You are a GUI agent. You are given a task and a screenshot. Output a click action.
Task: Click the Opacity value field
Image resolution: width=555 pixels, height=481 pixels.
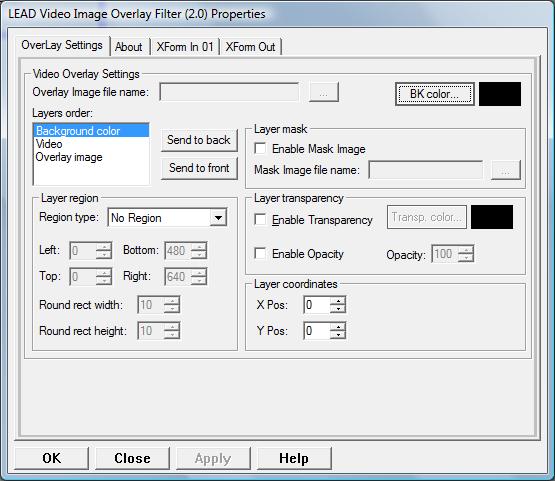tap(444, 254)
